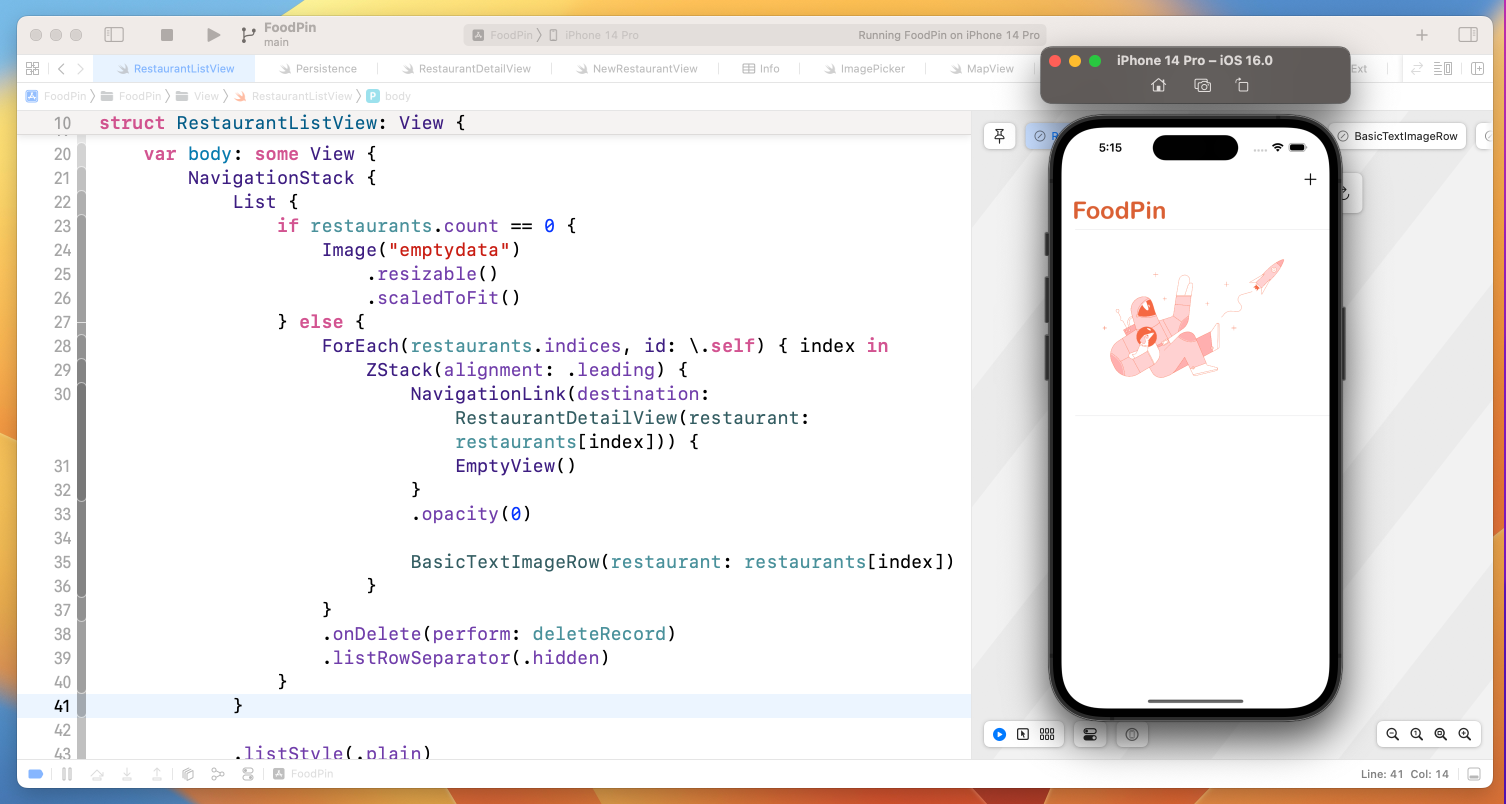Open canvas device settings button

pos(1089,734)
